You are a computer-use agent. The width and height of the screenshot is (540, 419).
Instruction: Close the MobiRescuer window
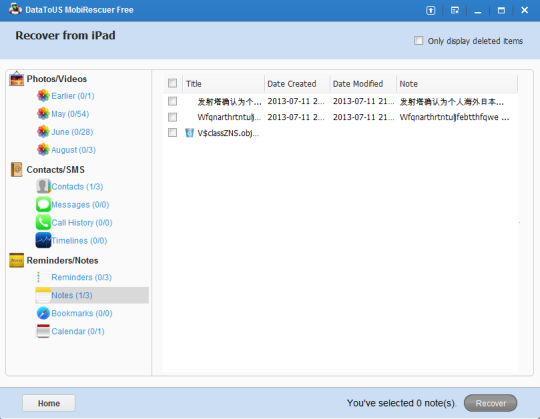[x=525, y=10]
